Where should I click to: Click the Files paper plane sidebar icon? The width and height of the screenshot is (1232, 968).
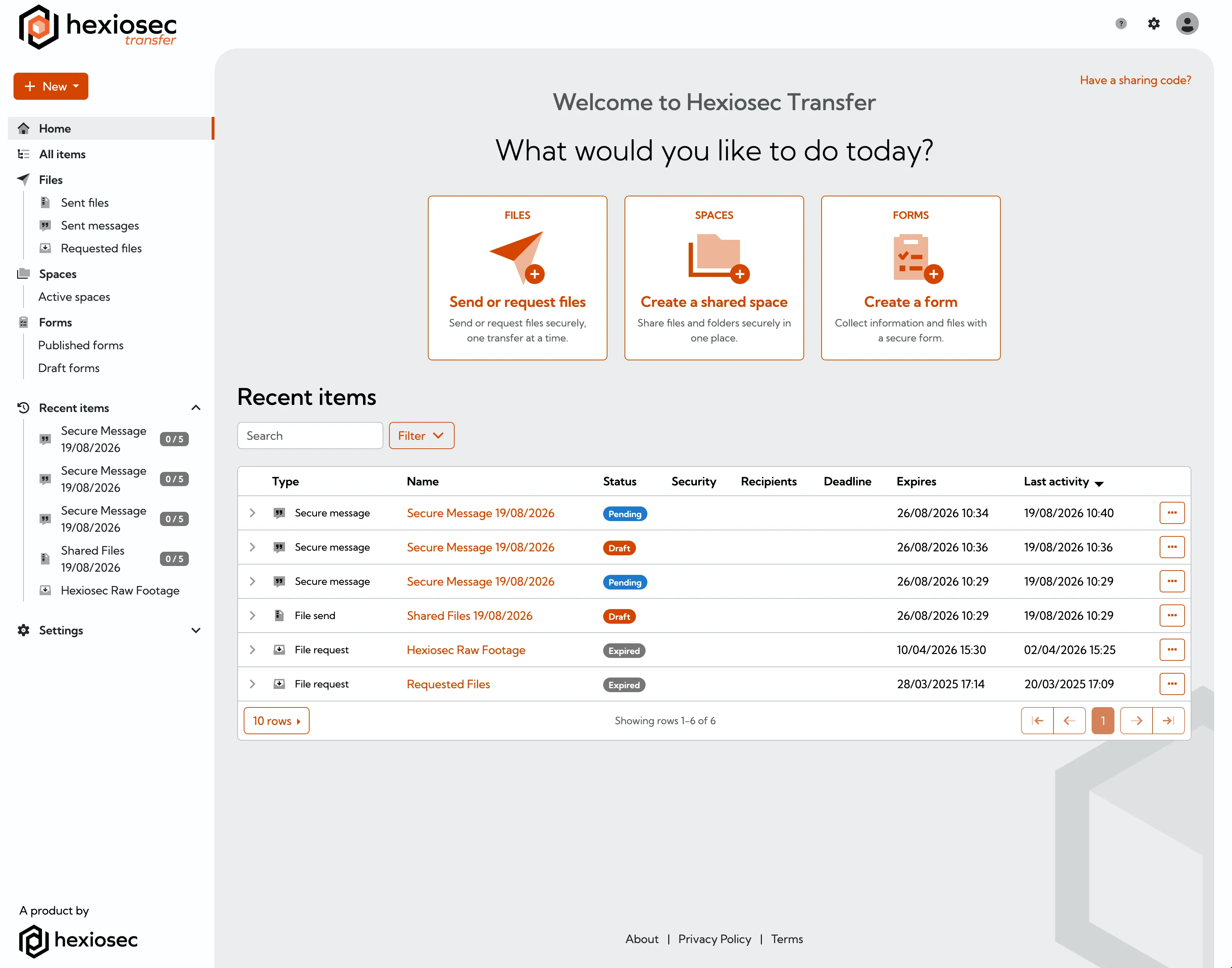[23, 180]
